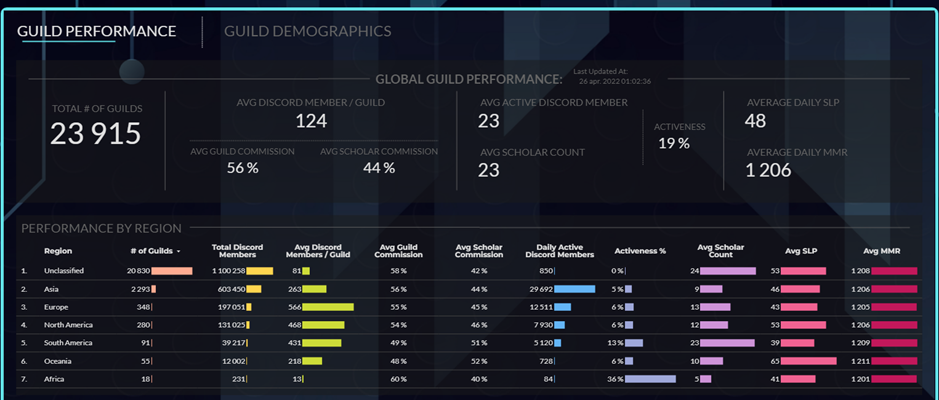Image resolution: width=939 pixels, height=400 pixels.
Task: Click the Last Updated At timestamp
Action: point(614,80)
